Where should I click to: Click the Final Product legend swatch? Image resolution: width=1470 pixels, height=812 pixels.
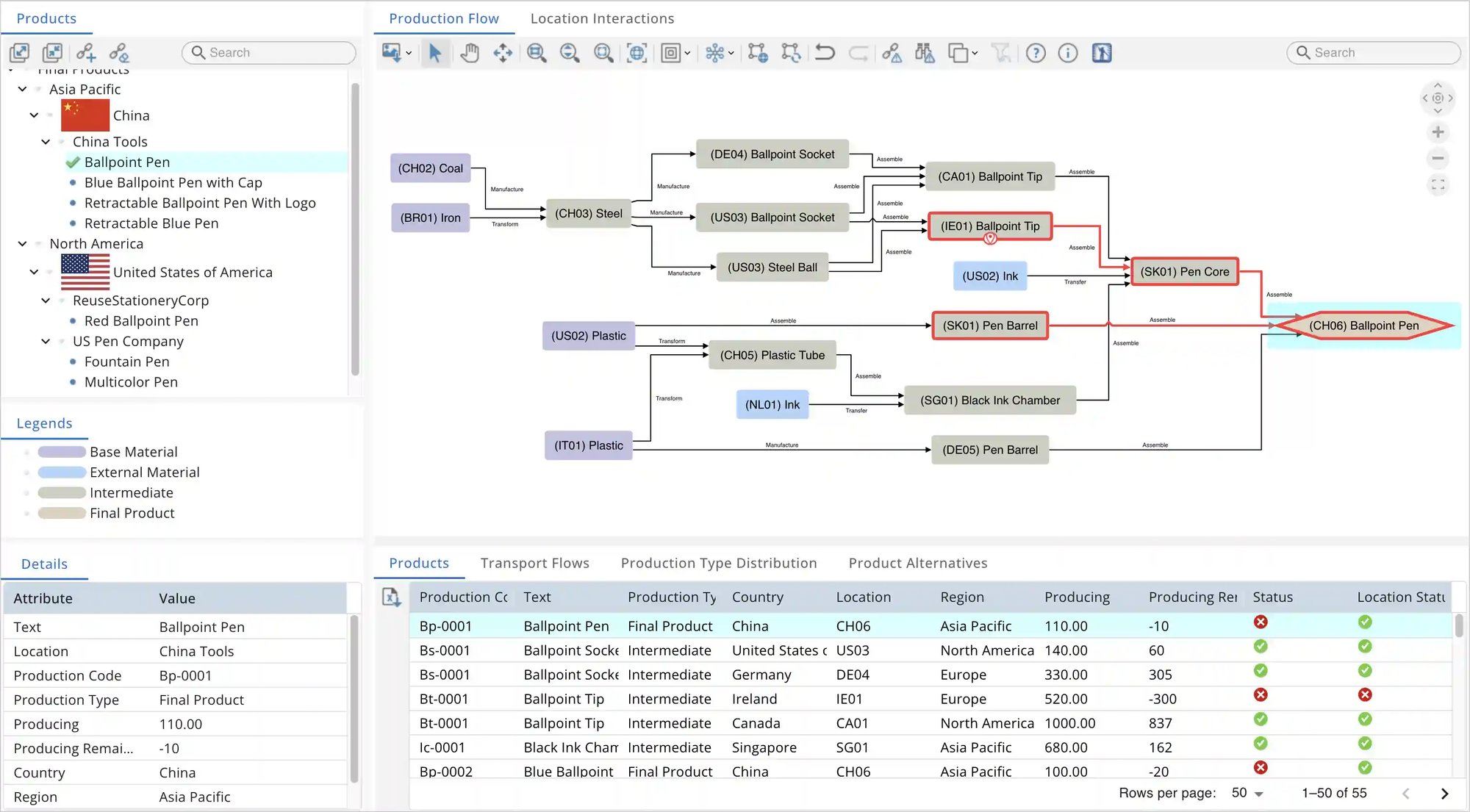click(62, 513)
